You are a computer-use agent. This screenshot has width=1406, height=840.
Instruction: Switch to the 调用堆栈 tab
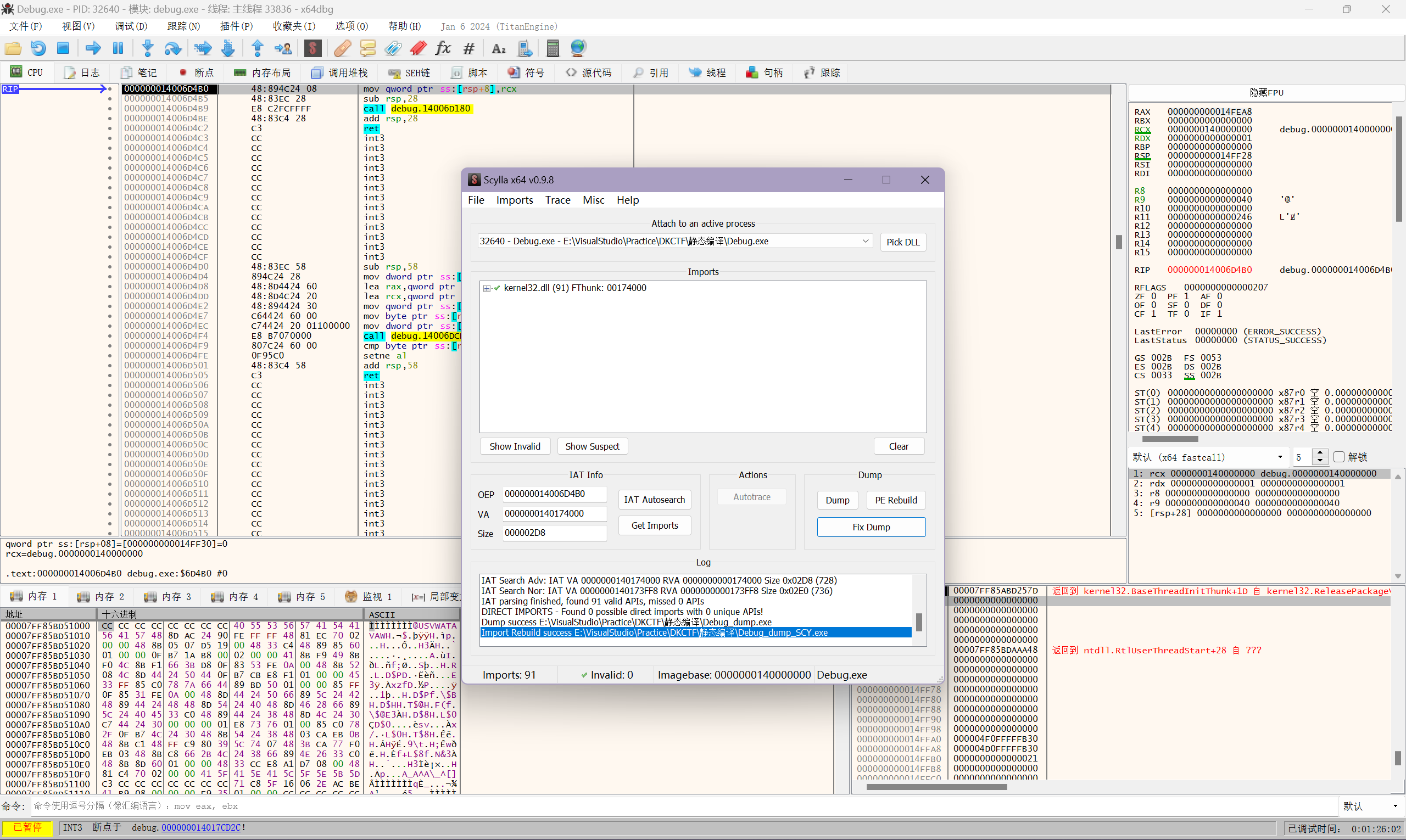click(x=340, y=72)
